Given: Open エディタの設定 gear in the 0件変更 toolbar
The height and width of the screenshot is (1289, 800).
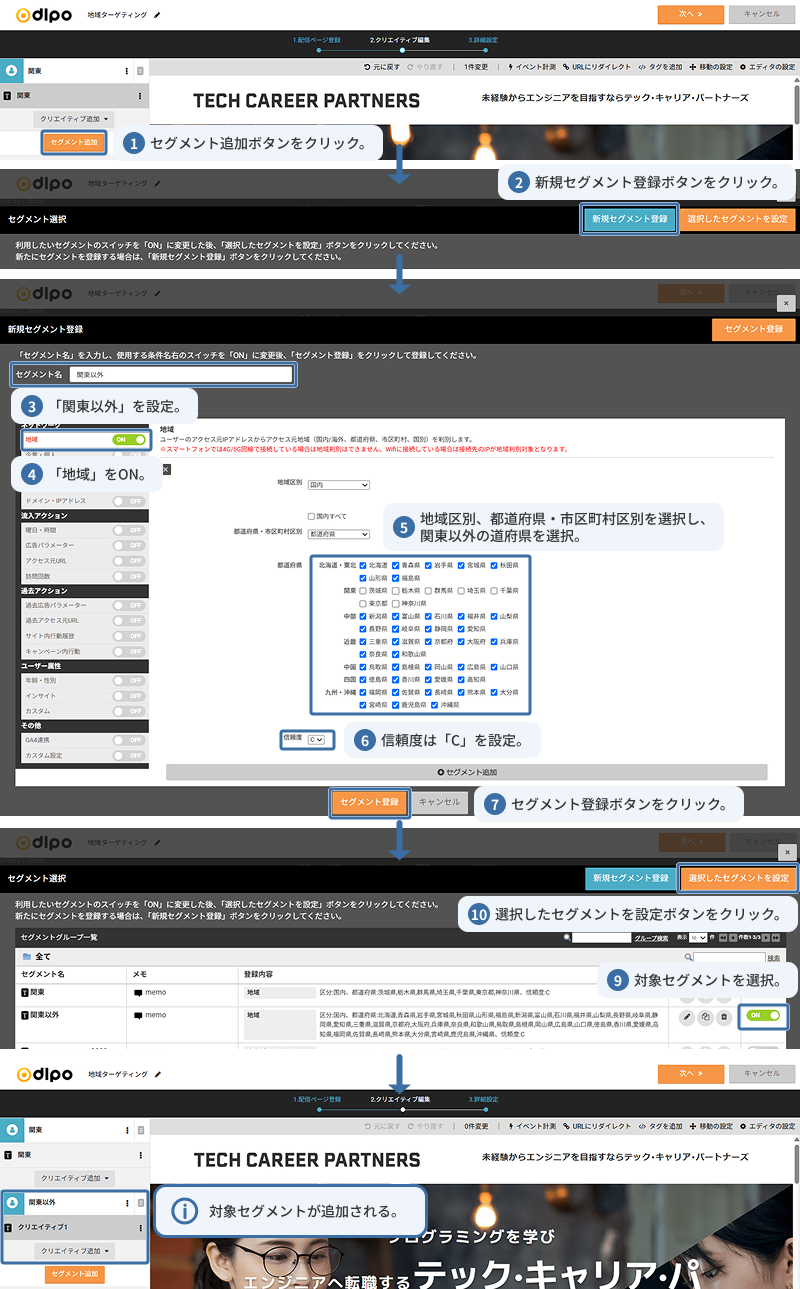Looking at the screenshot, I should click(x=767, y=1126).
